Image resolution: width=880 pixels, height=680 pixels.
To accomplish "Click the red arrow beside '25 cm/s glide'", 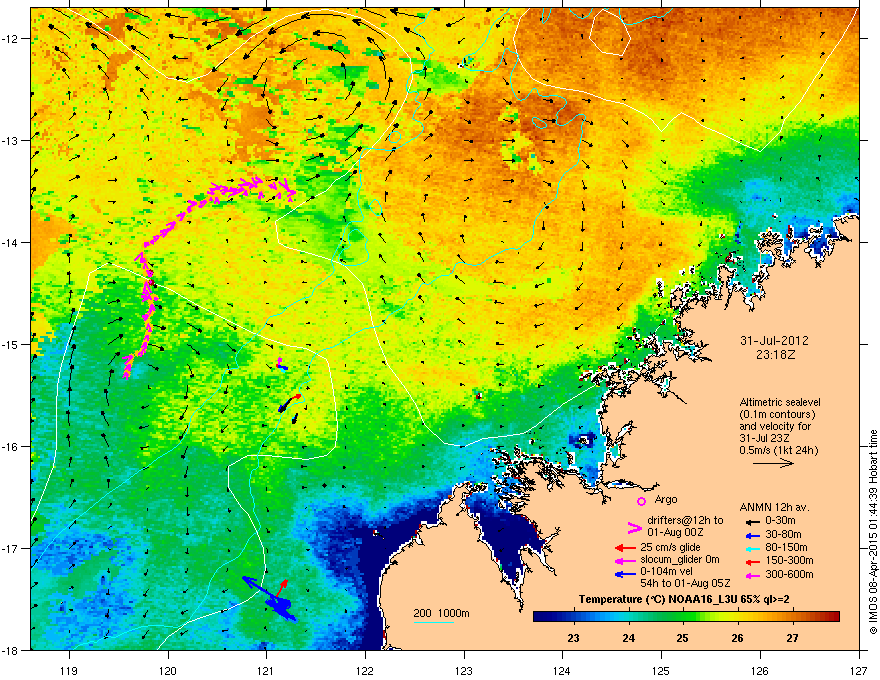I will 625,548.
